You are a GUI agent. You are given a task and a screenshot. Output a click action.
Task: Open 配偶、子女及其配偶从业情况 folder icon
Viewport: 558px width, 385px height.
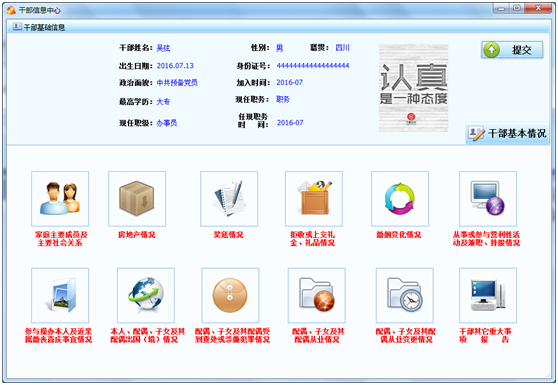pos(317,295)
